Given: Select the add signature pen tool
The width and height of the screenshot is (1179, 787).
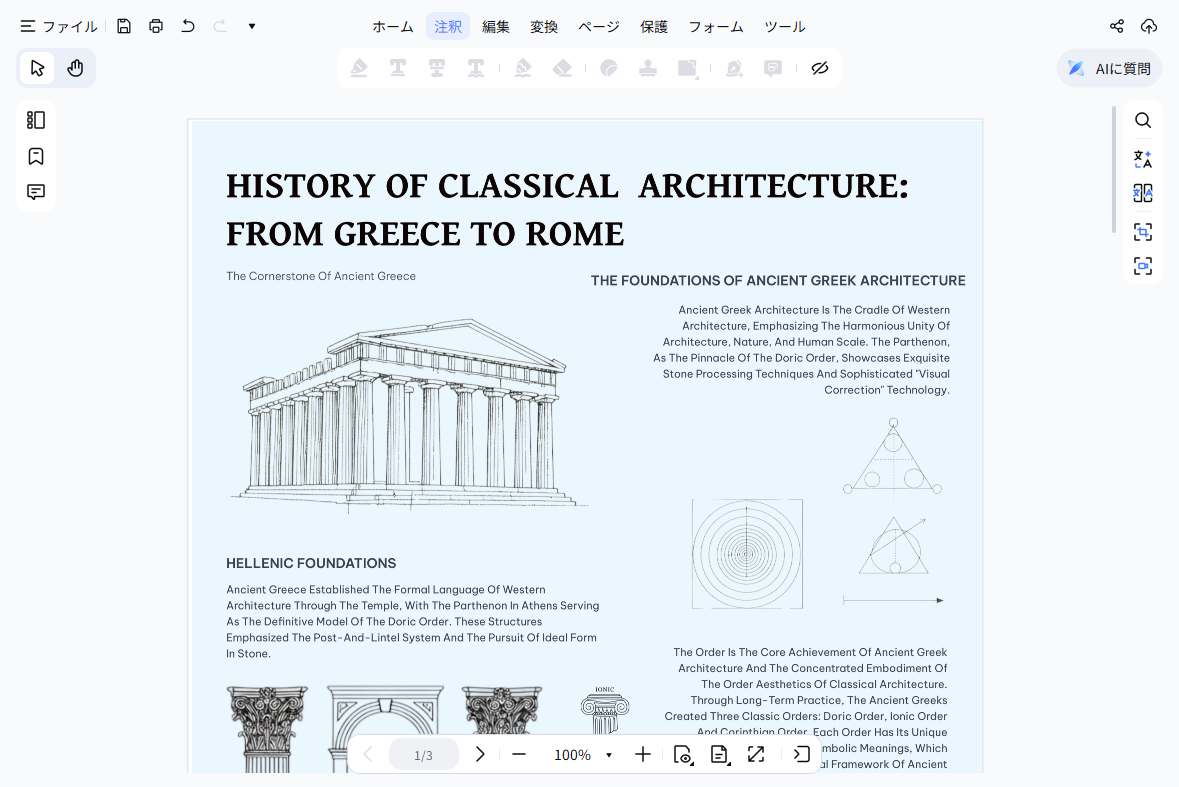Looking at the screenshot, I should coord(735,68).
